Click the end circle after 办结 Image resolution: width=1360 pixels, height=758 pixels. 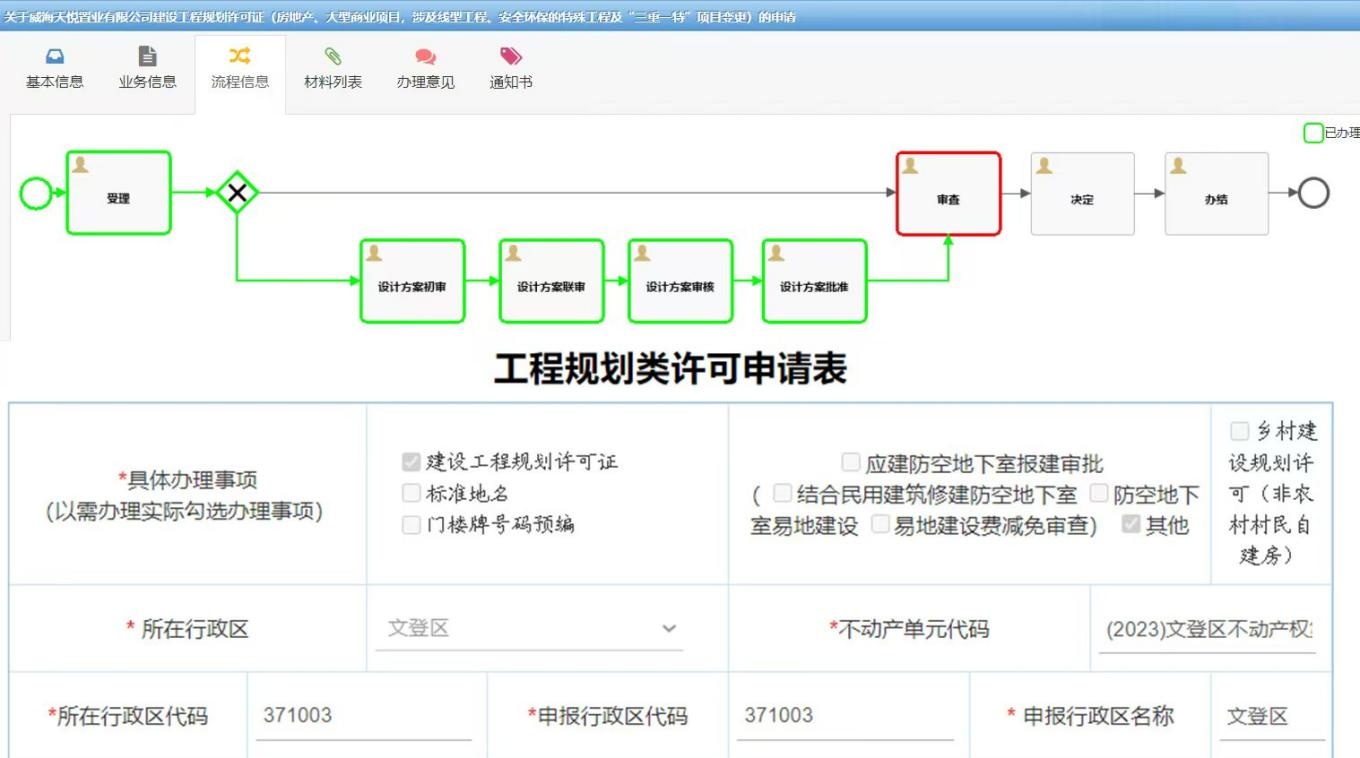[x=1313, y=193]
